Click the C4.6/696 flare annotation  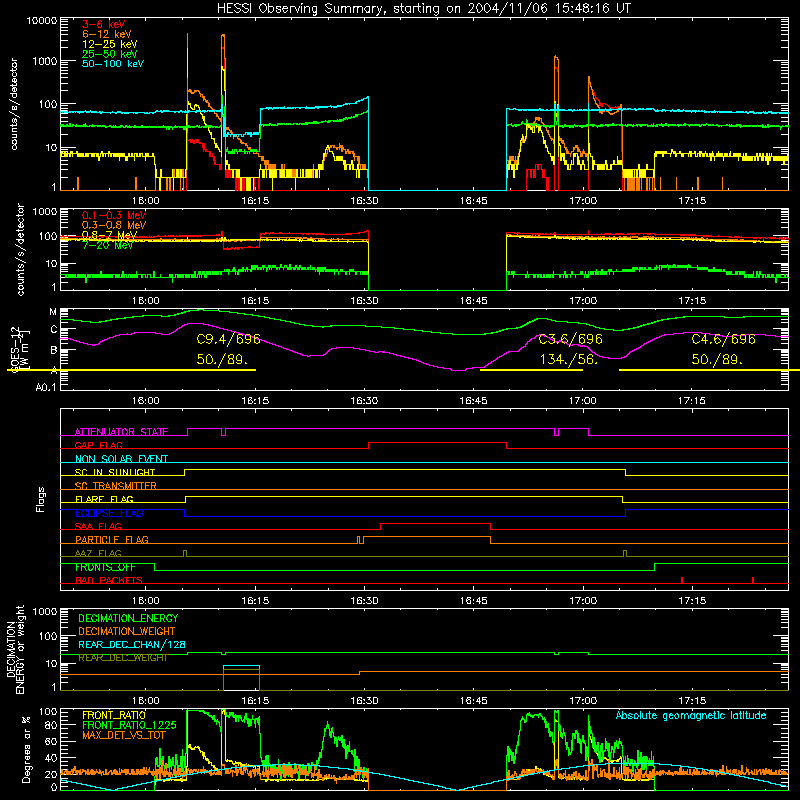(x=723, y=339)
